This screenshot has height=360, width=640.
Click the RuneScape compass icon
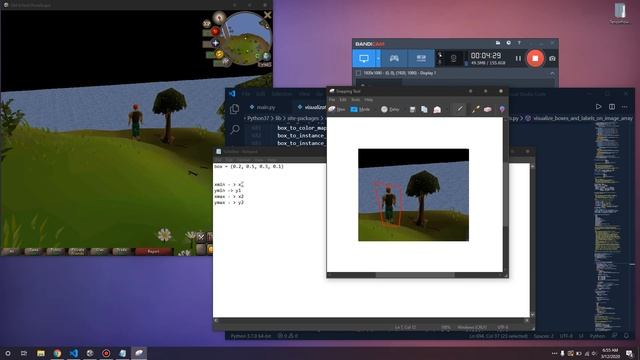coord(219,18)
